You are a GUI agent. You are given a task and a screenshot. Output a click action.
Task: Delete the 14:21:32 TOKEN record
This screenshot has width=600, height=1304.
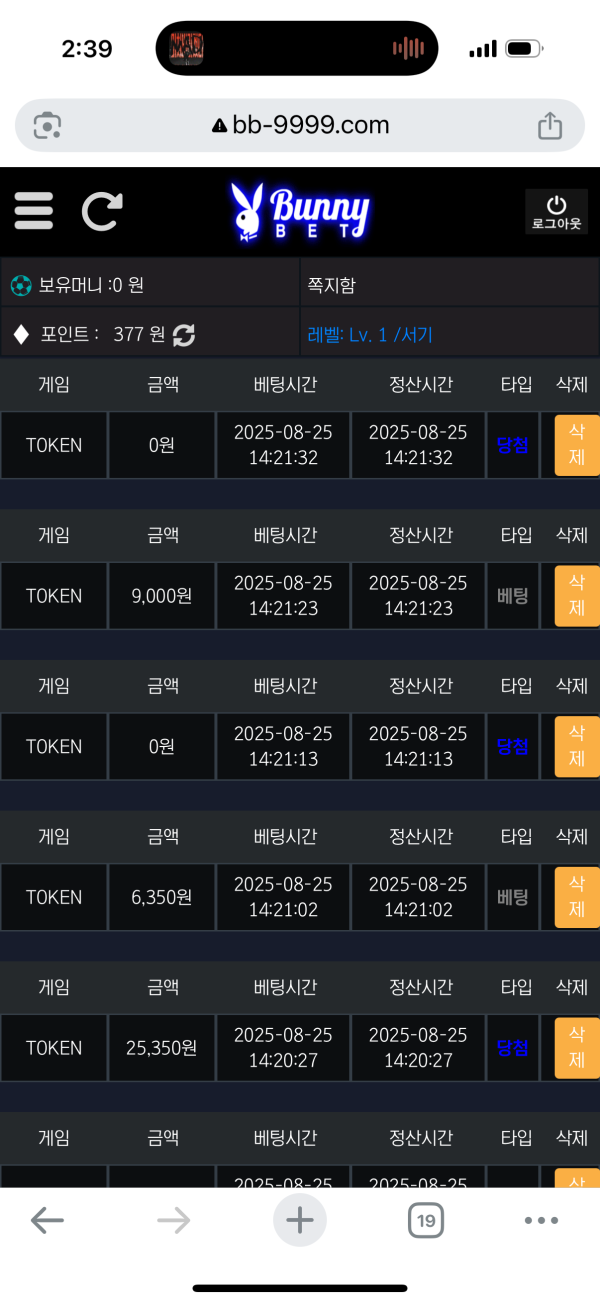[577, 445]
